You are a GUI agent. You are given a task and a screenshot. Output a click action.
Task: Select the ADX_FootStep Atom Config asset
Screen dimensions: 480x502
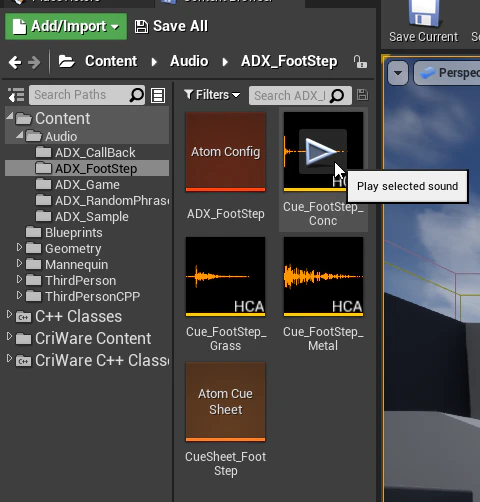pyautogui.click(x=226, y=152)
